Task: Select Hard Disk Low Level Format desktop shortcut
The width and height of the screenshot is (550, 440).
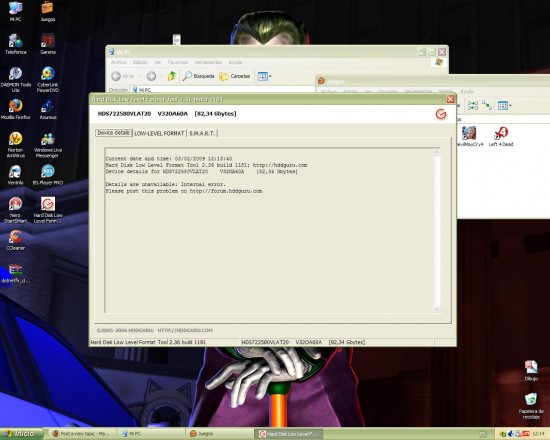Action: pyautogui.click(x=48, y=210)
